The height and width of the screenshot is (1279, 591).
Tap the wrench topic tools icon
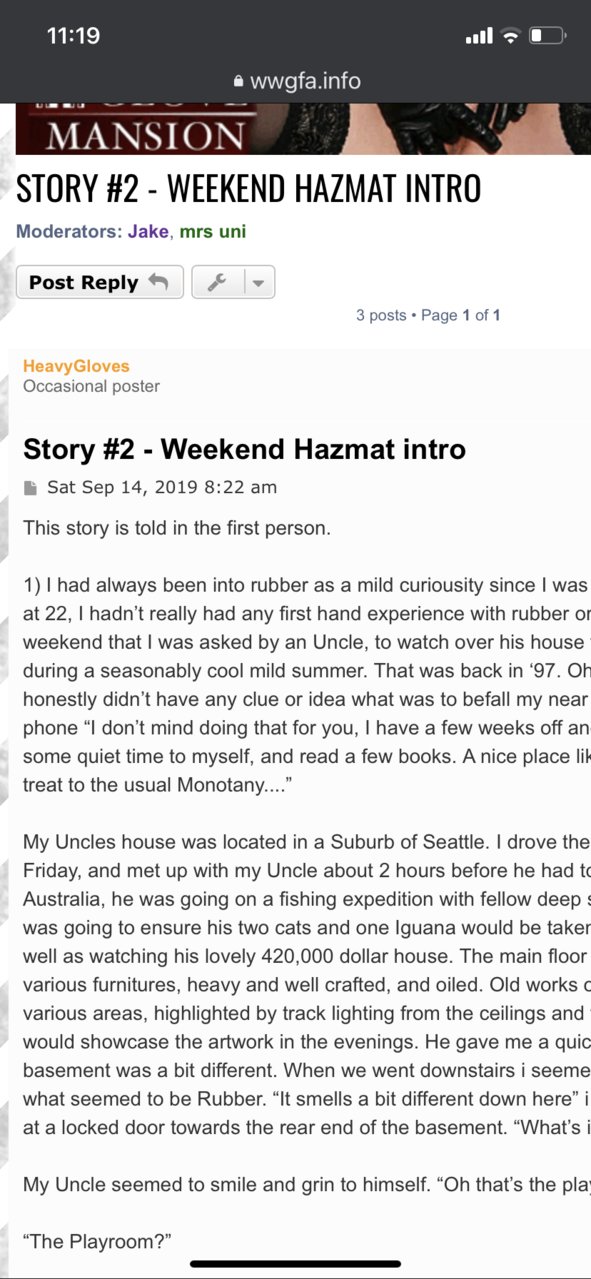click(216, 283)
